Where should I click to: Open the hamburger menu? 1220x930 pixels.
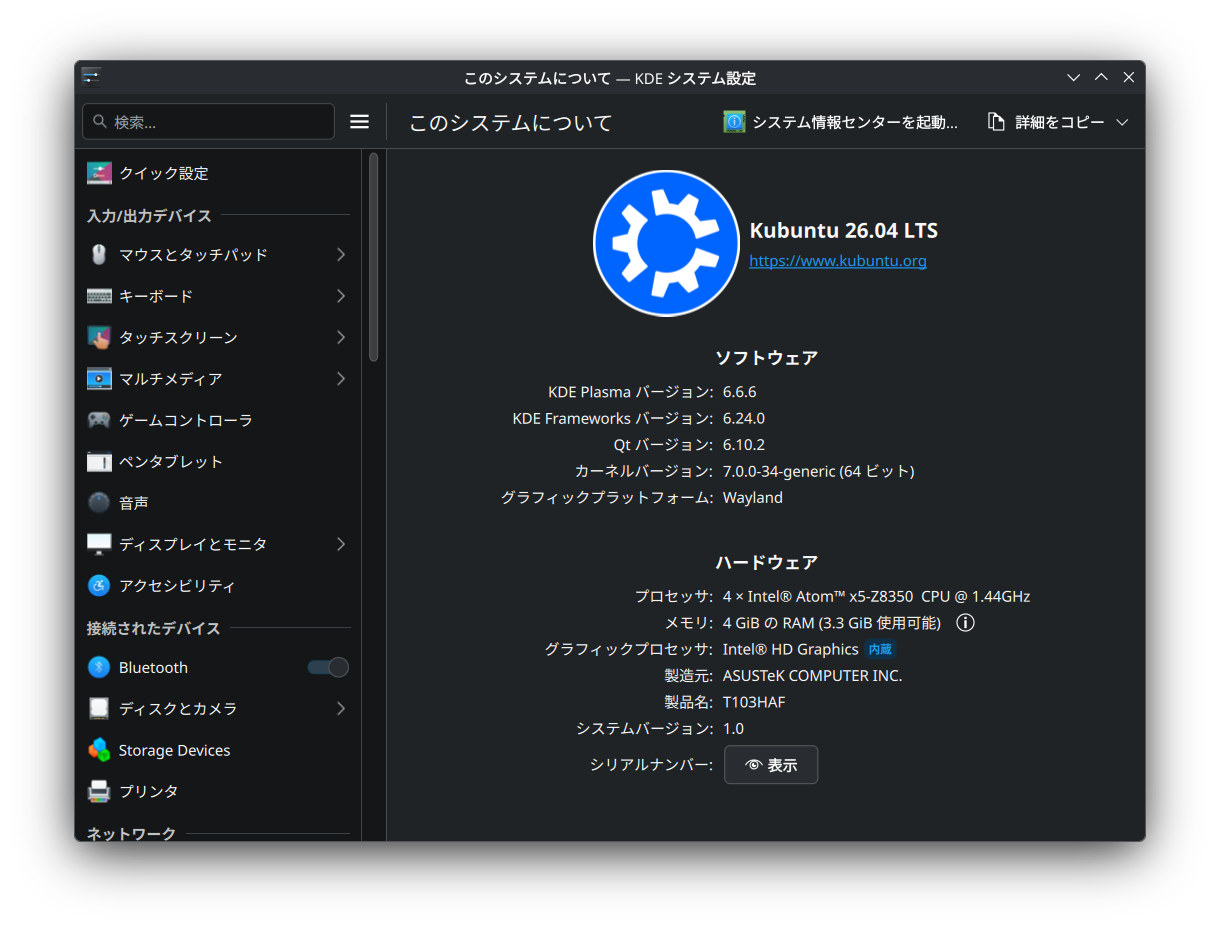pos(359,121)
